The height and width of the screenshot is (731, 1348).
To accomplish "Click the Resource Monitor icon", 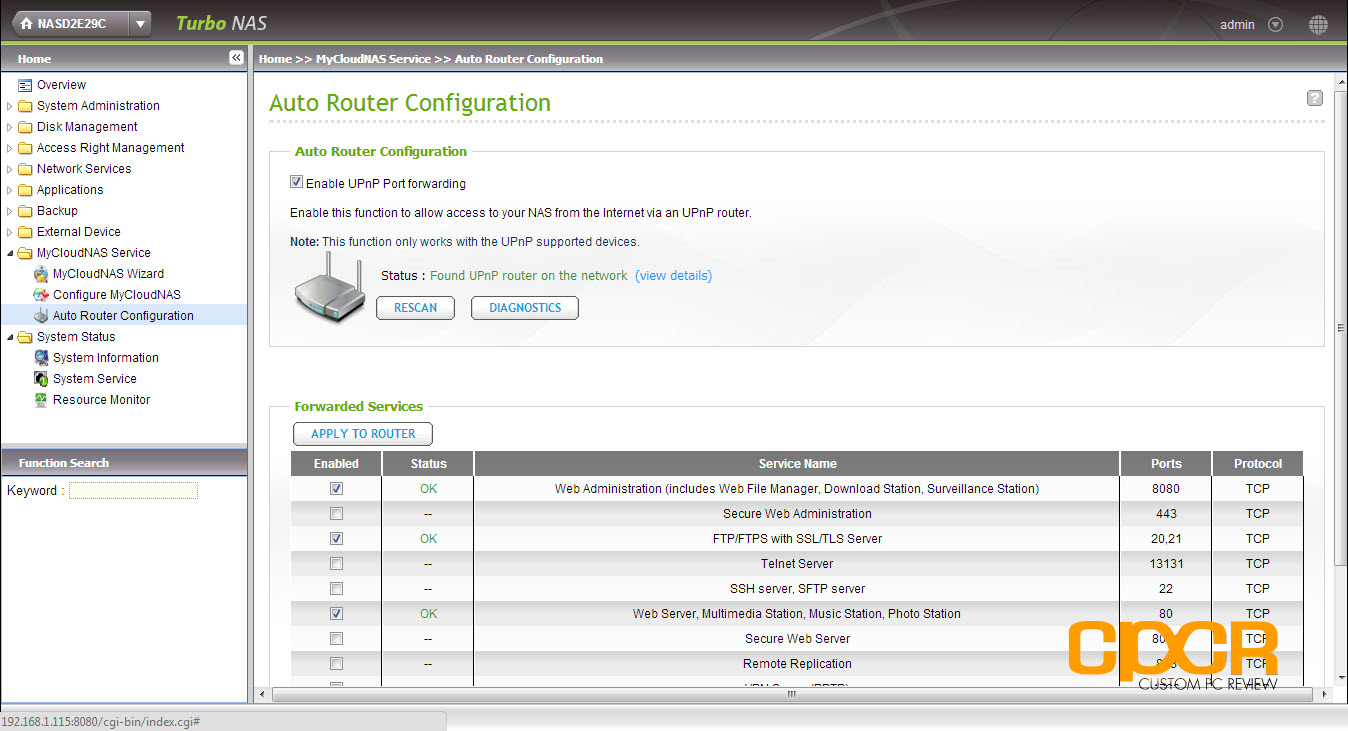I will (41, 400).
